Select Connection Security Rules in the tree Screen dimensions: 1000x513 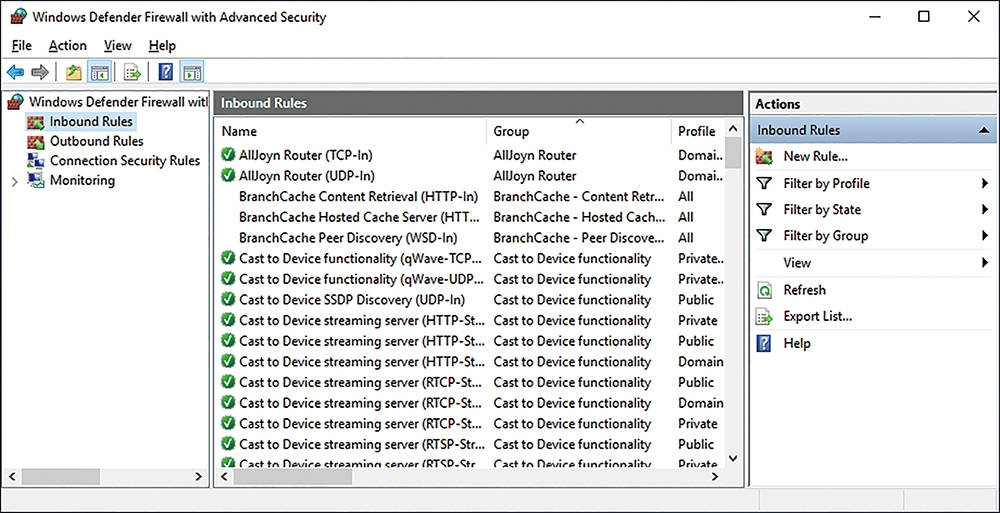pos(125,161)
